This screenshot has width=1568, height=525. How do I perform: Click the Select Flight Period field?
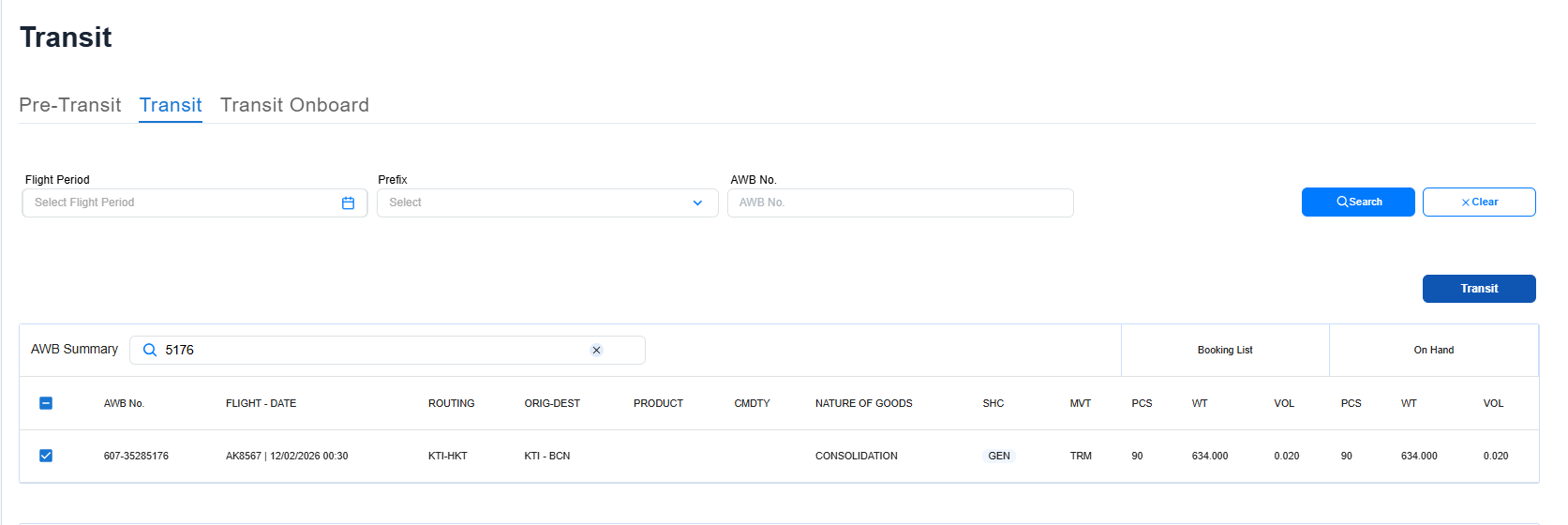pyautogui.click(x=183, y=202)
